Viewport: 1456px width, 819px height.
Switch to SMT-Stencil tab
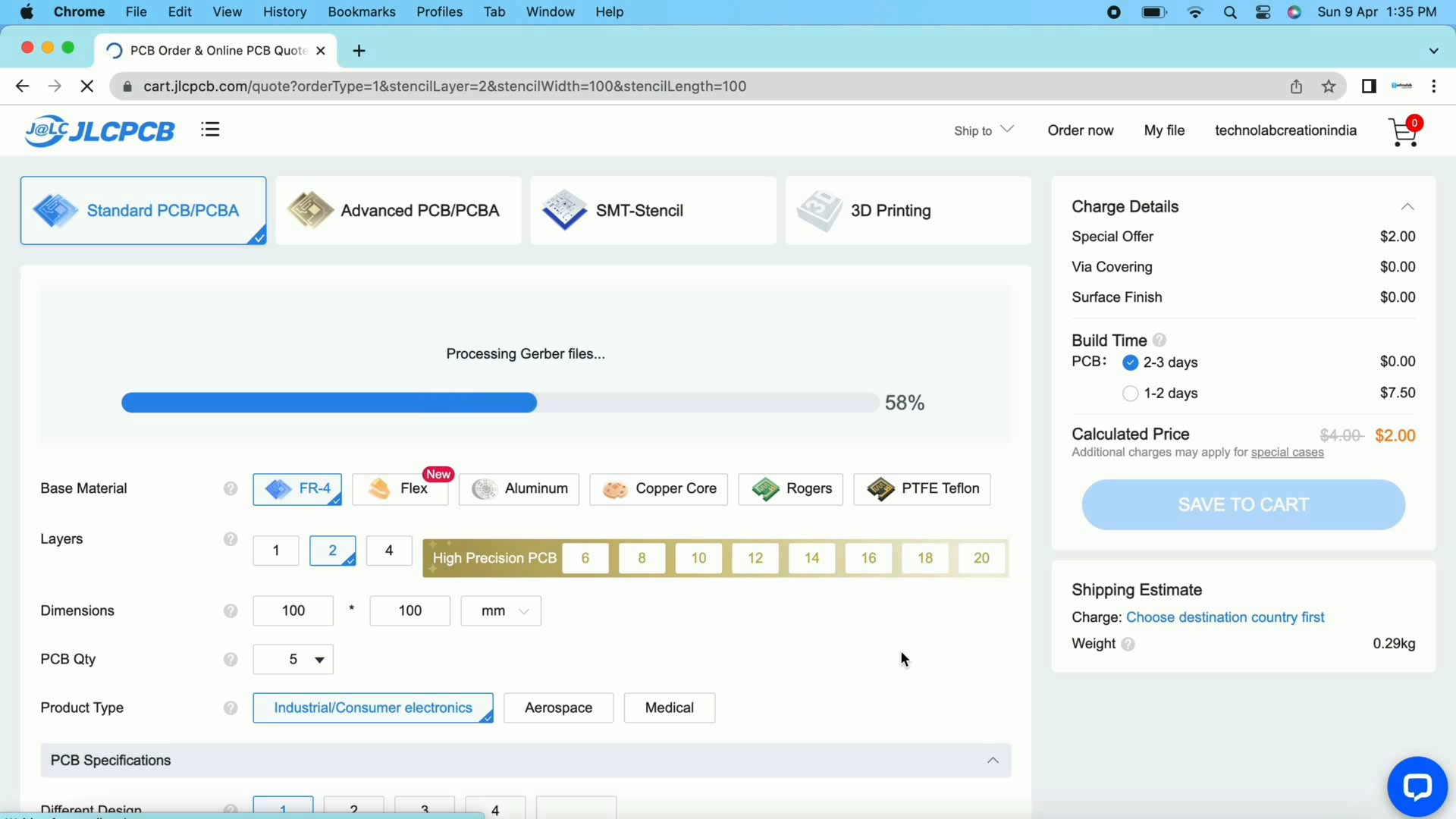[x=653, y=211]
